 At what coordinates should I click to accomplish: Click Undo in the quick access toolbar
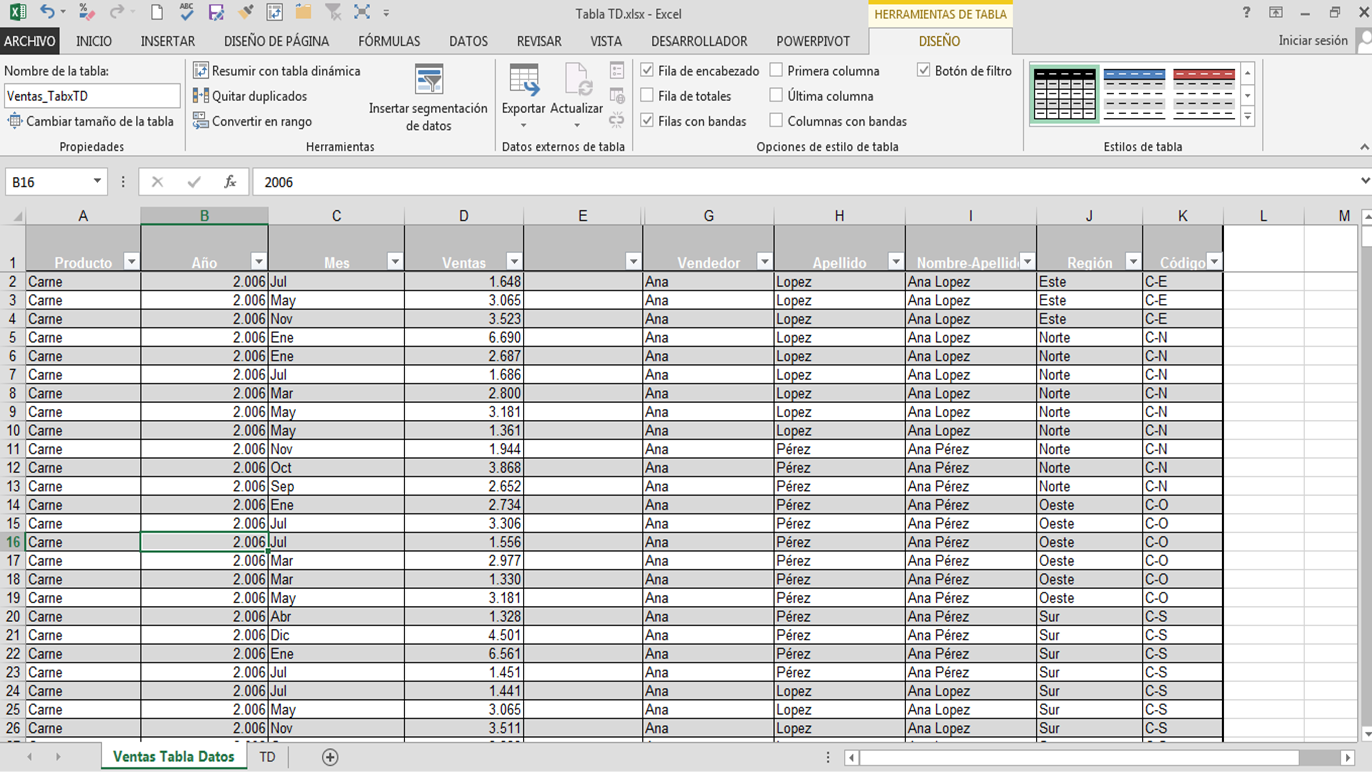[46, 12]
